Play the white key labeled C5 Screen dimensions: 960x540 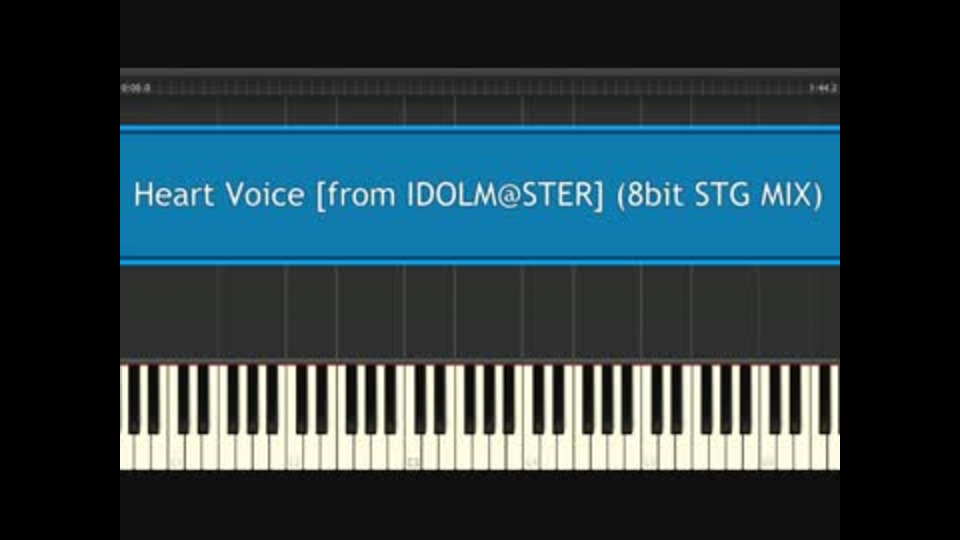(648, 453)
